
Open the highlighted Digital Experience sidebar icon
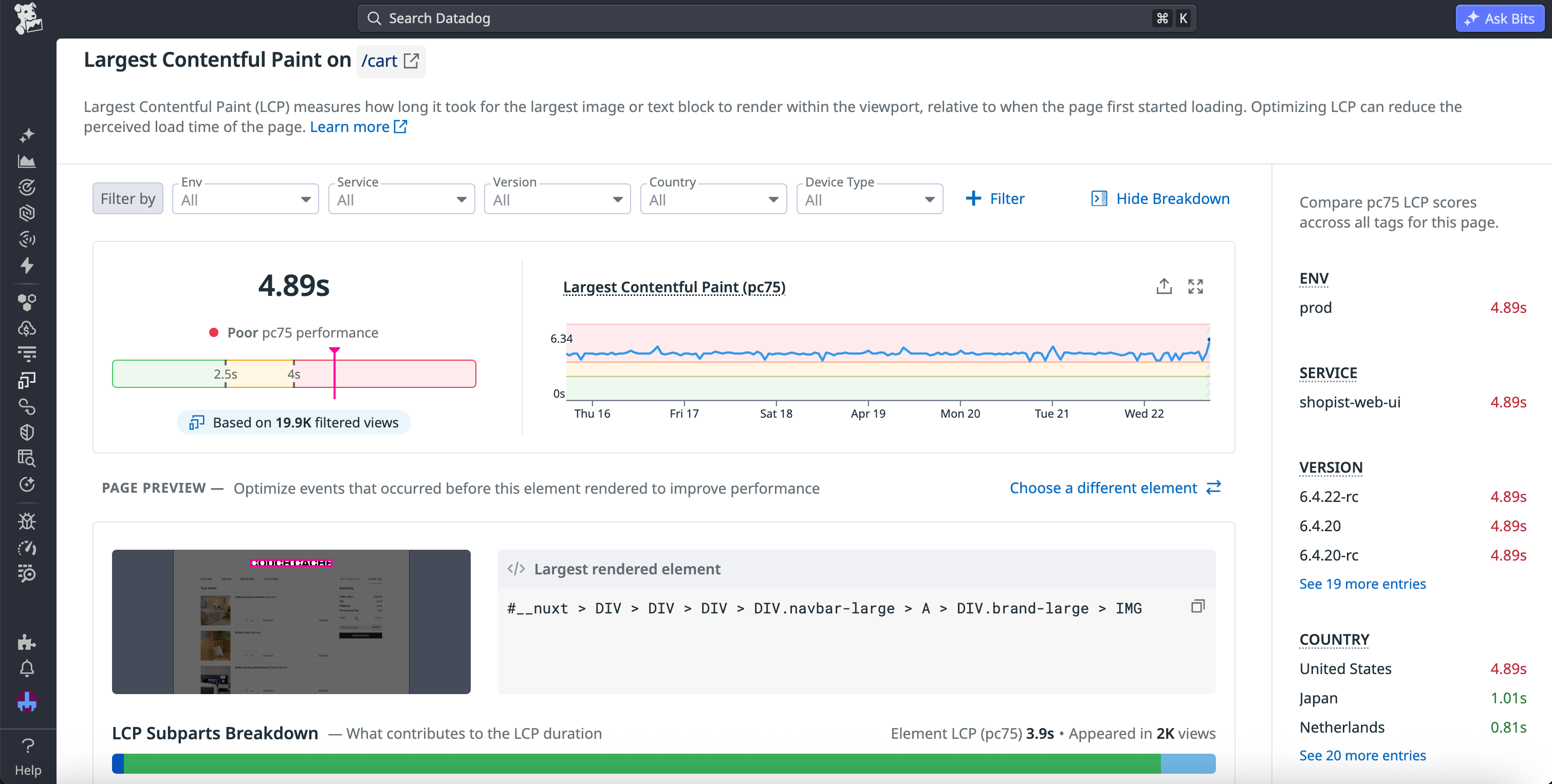coord(27,381)
